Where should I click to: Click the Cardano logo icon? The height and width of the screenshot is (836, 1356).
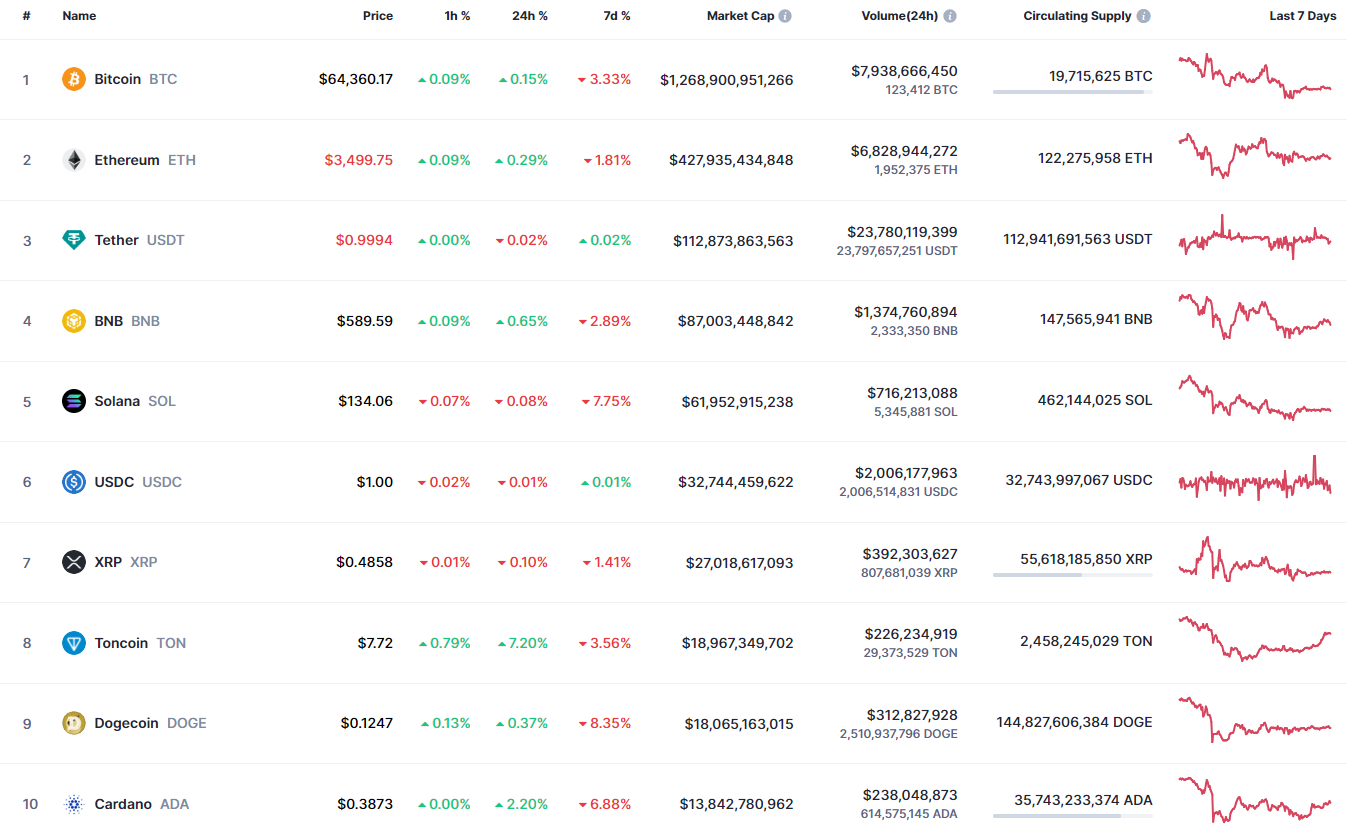(x=74, y=804)
